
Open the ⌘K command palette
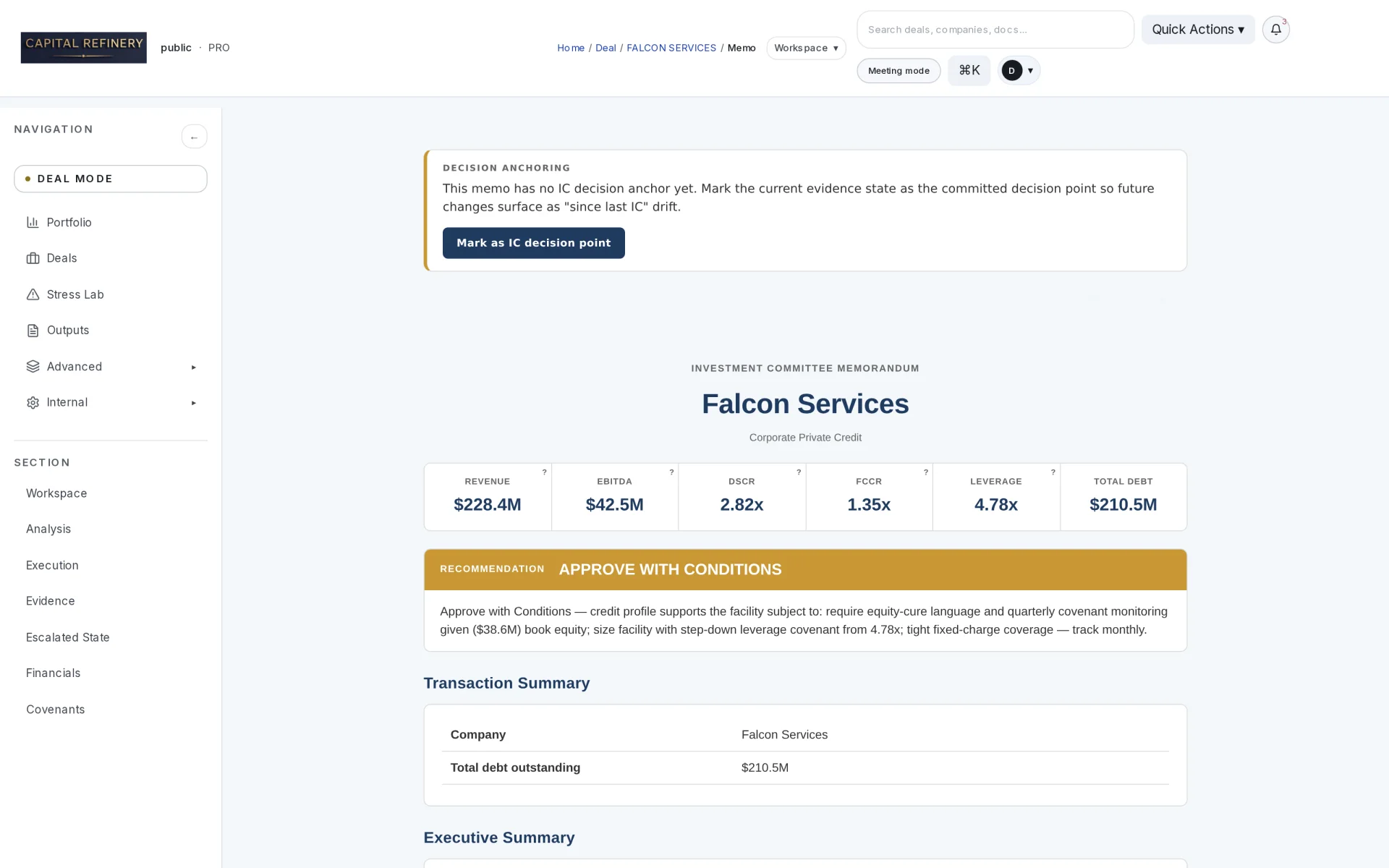969,70
